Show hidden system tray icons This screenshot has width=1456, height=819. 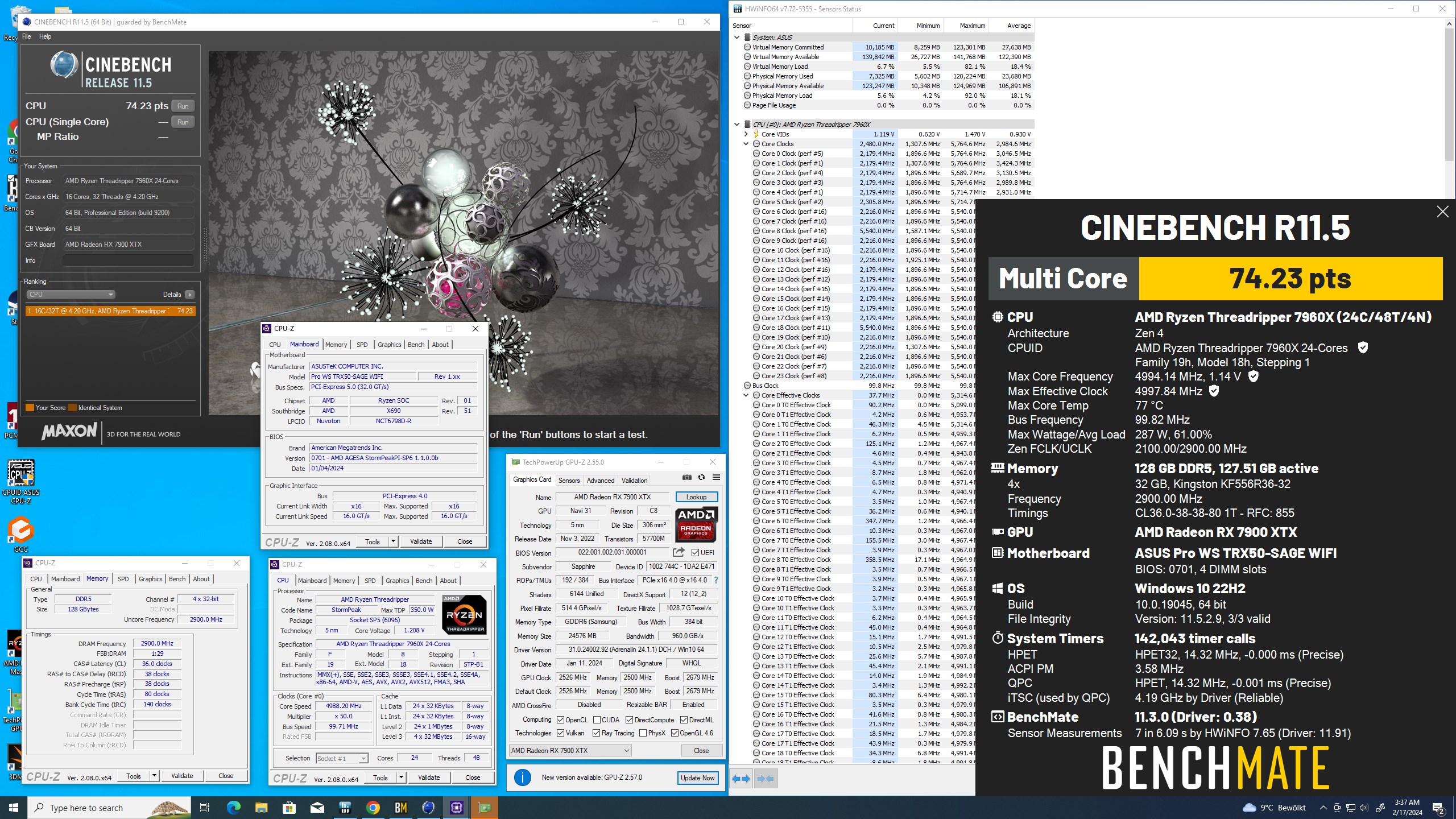(x=1323, y=808)
